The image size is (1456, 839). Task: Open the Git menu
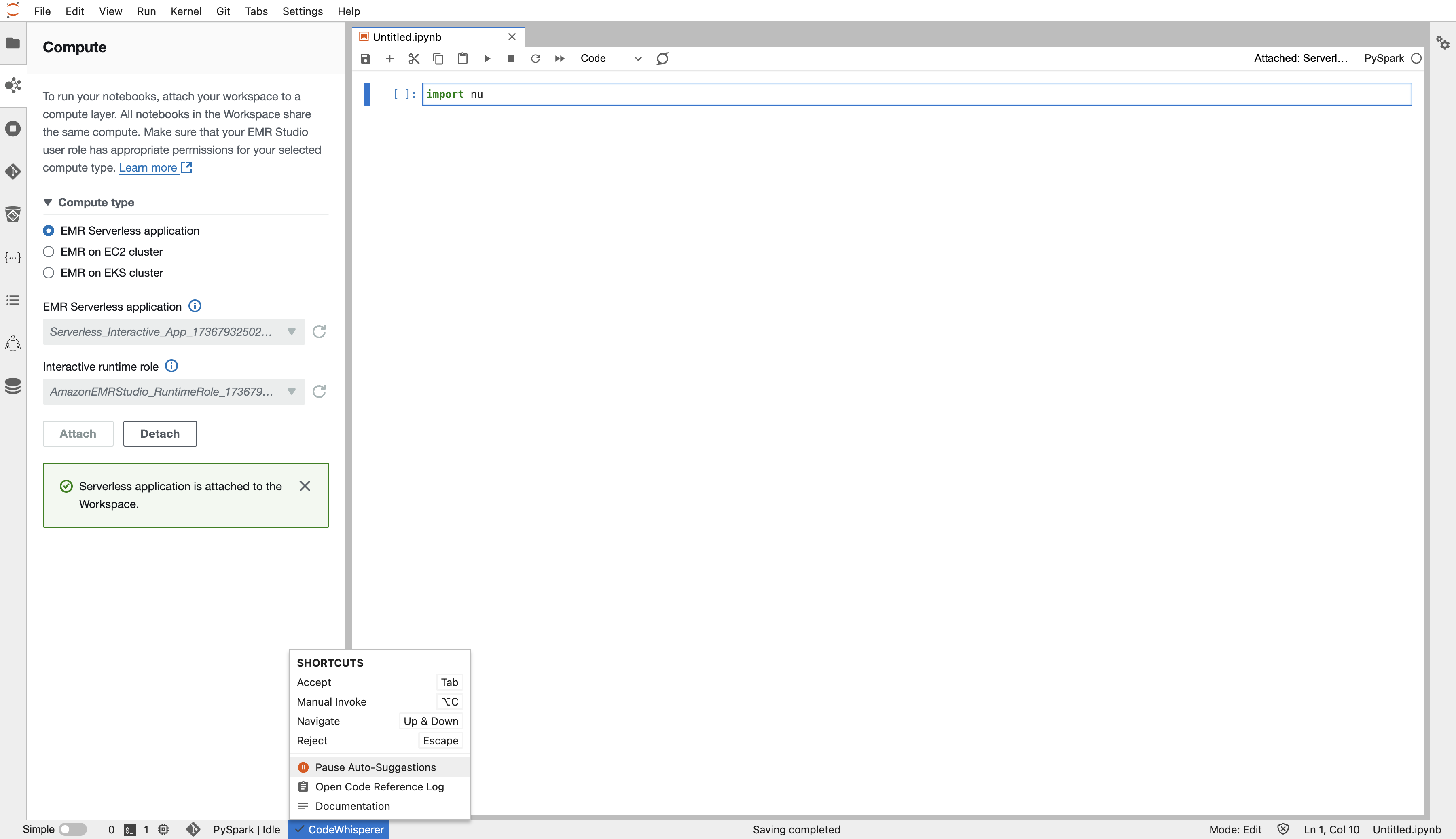[x=223, y=11]
